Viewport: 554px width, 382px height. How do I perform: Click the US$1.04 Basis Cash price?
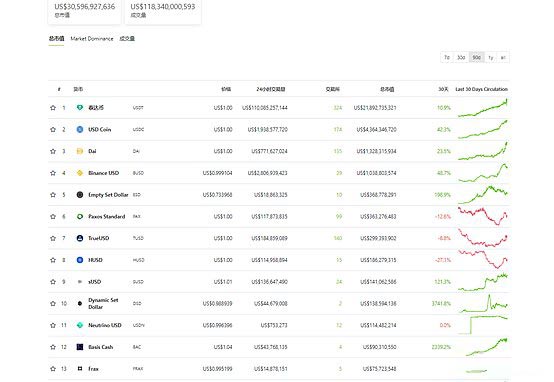[x=223, y=347]
